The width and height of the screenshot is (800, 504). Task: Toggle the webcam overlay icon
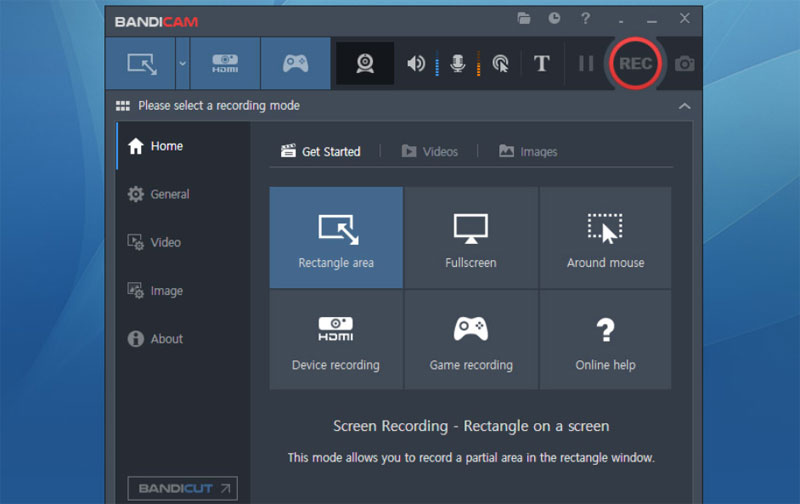tap(365, 64)
